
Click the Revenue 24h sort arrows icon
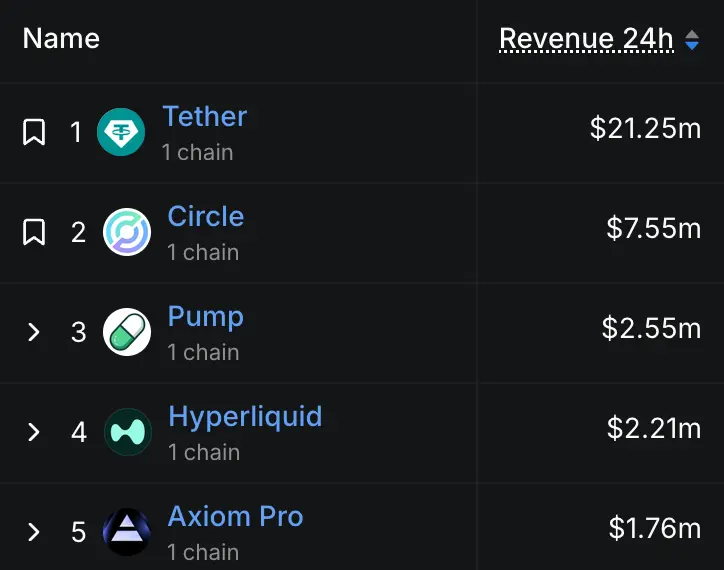click(692, 40)
